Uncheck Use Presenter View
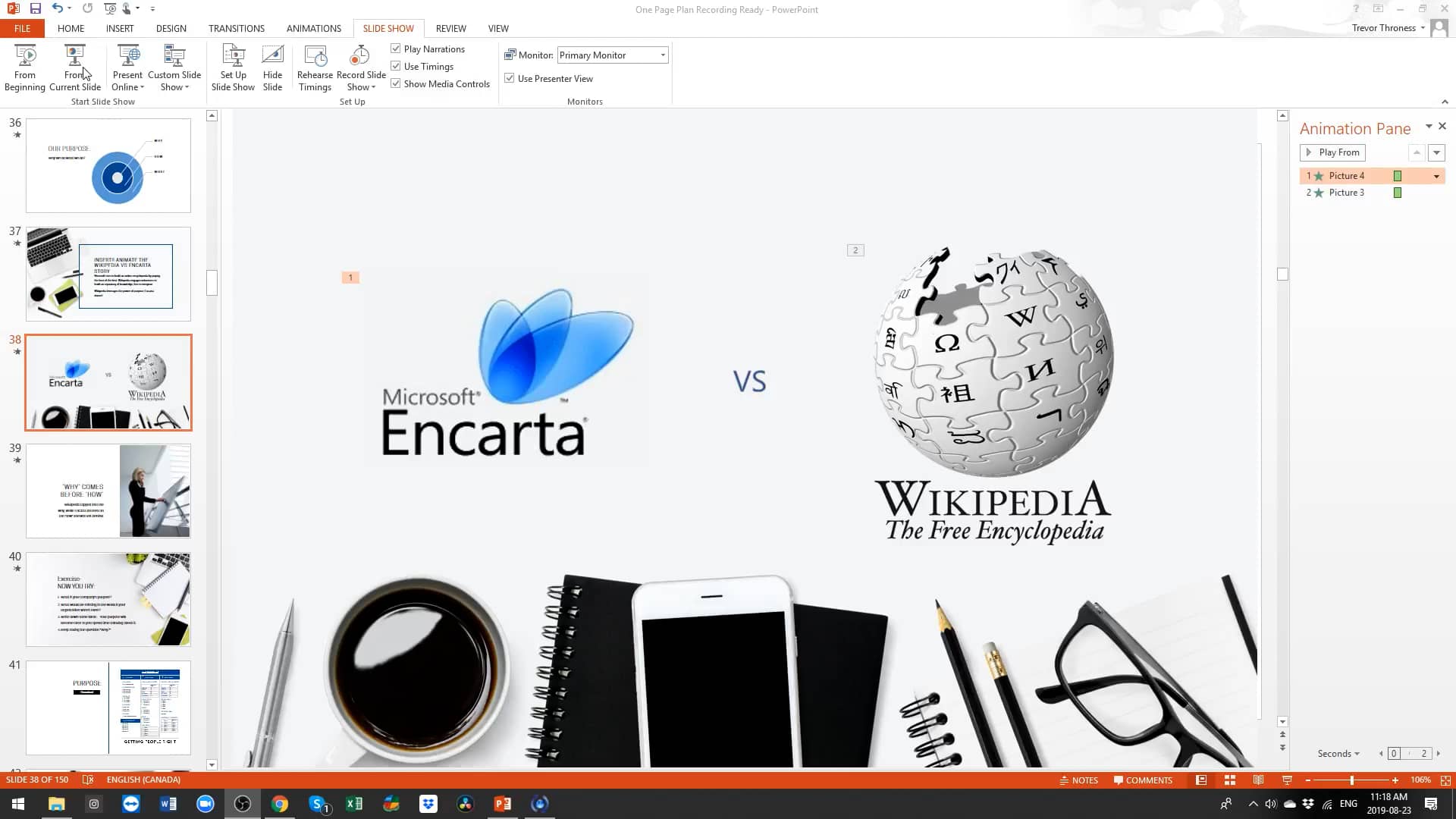Image resolution: width=1456 pixels, height=819 pixels. pyautogui.click(x=510, y=78)
